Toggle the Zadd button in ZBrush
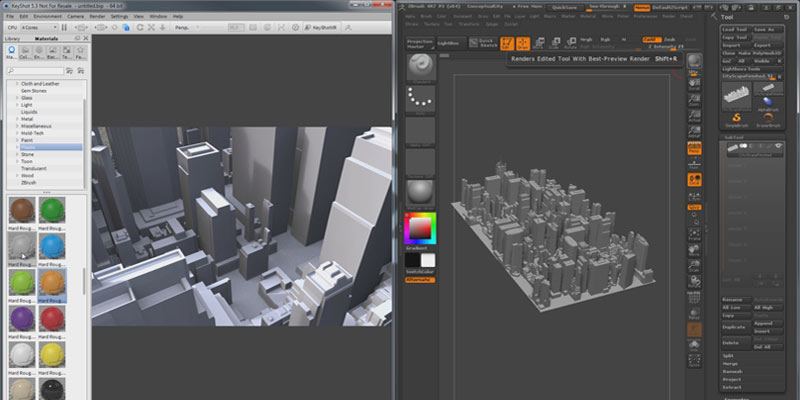Screen dimensions: 800x400 650,39
